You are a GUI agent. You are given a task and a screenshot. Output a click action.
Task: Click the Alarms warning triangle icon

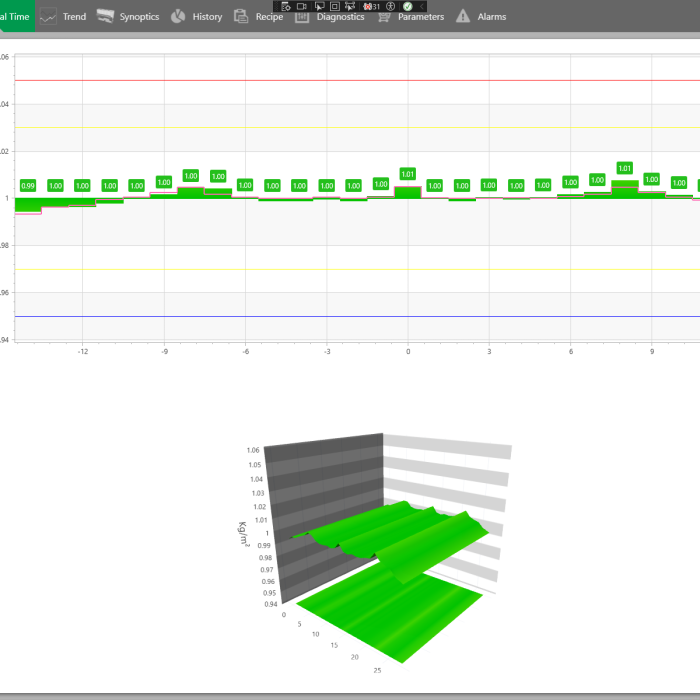coord(462,16)
